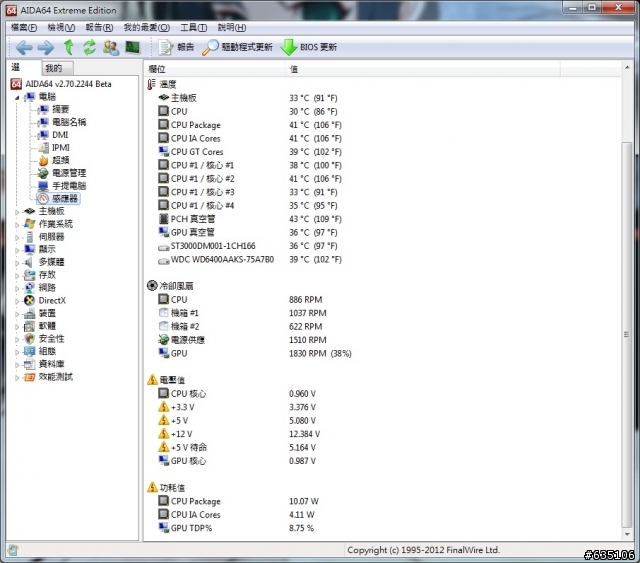Open the 報告 report button
Screen dimensions: 640x563
(x=176, y=47)
